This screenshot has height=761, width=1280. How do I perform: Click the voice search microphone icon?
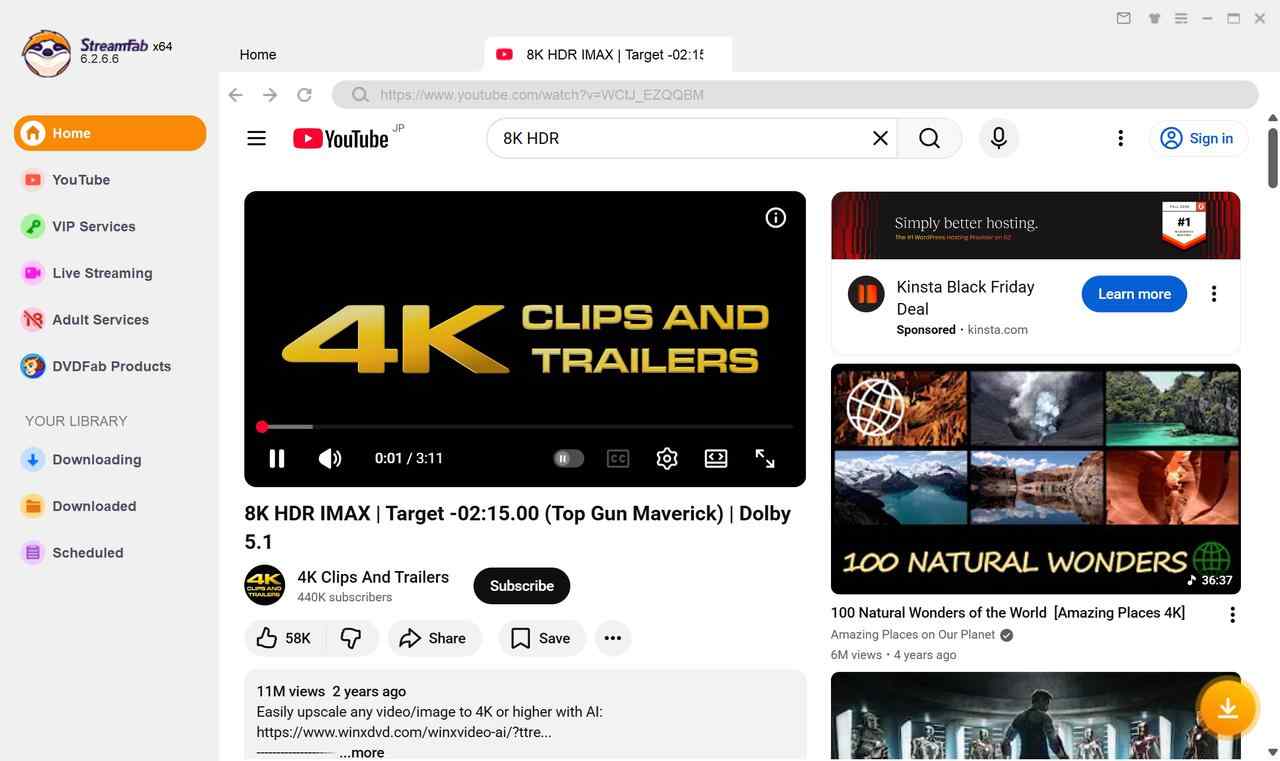(x=998, y=139)
